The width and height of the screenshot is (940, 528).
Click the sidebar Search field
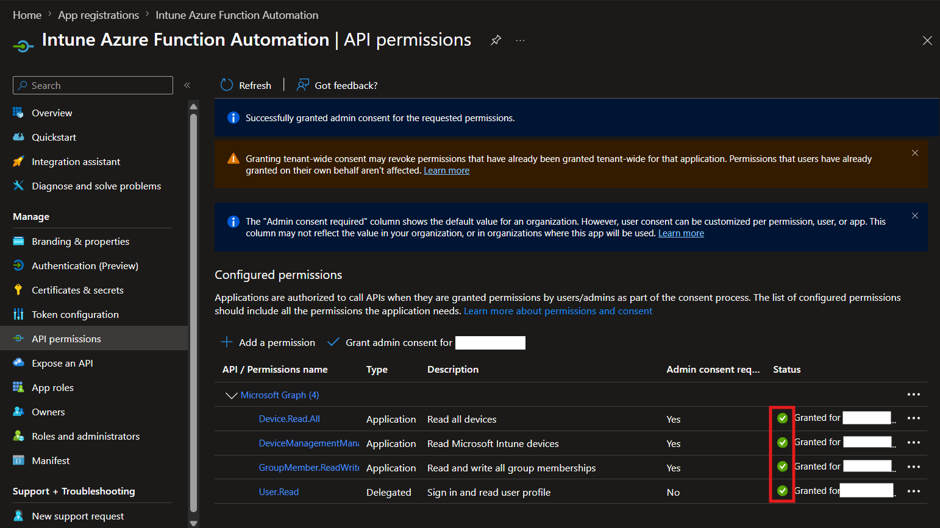click(93, 85)
